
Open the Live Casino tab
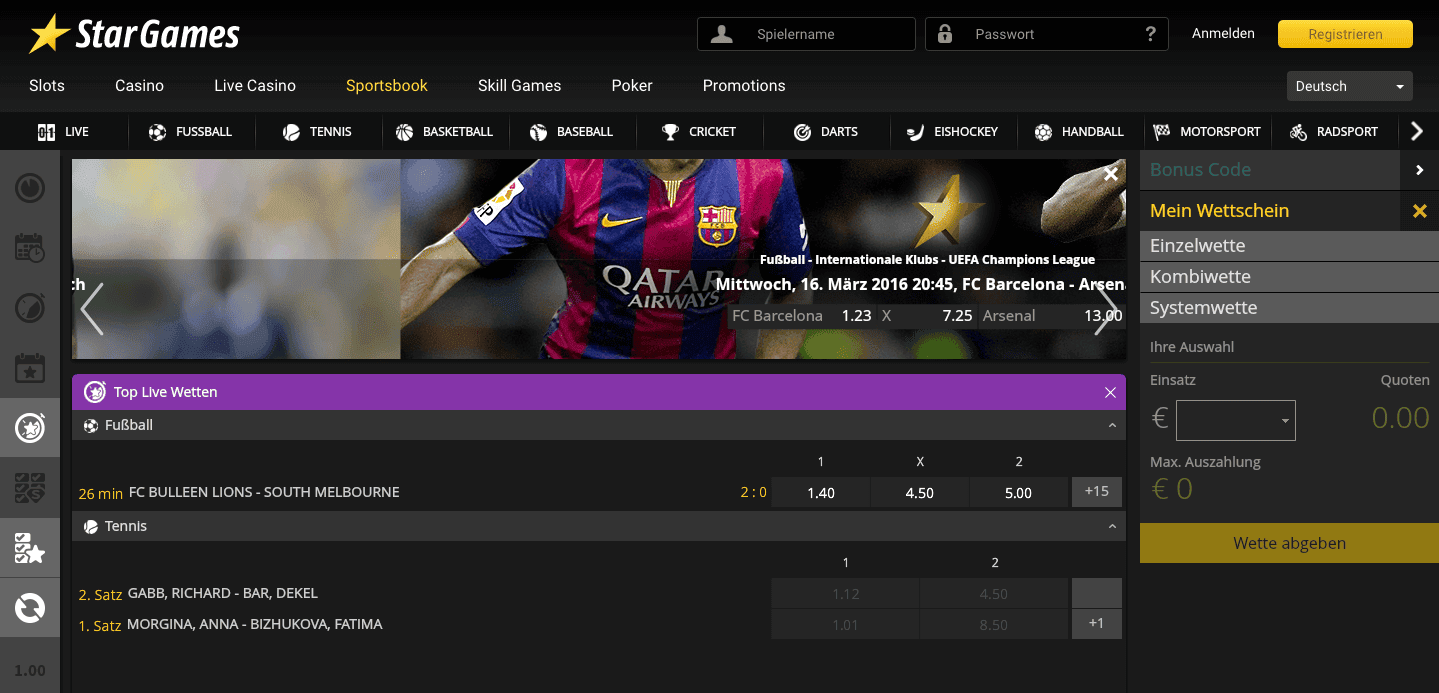coord(255,86)
